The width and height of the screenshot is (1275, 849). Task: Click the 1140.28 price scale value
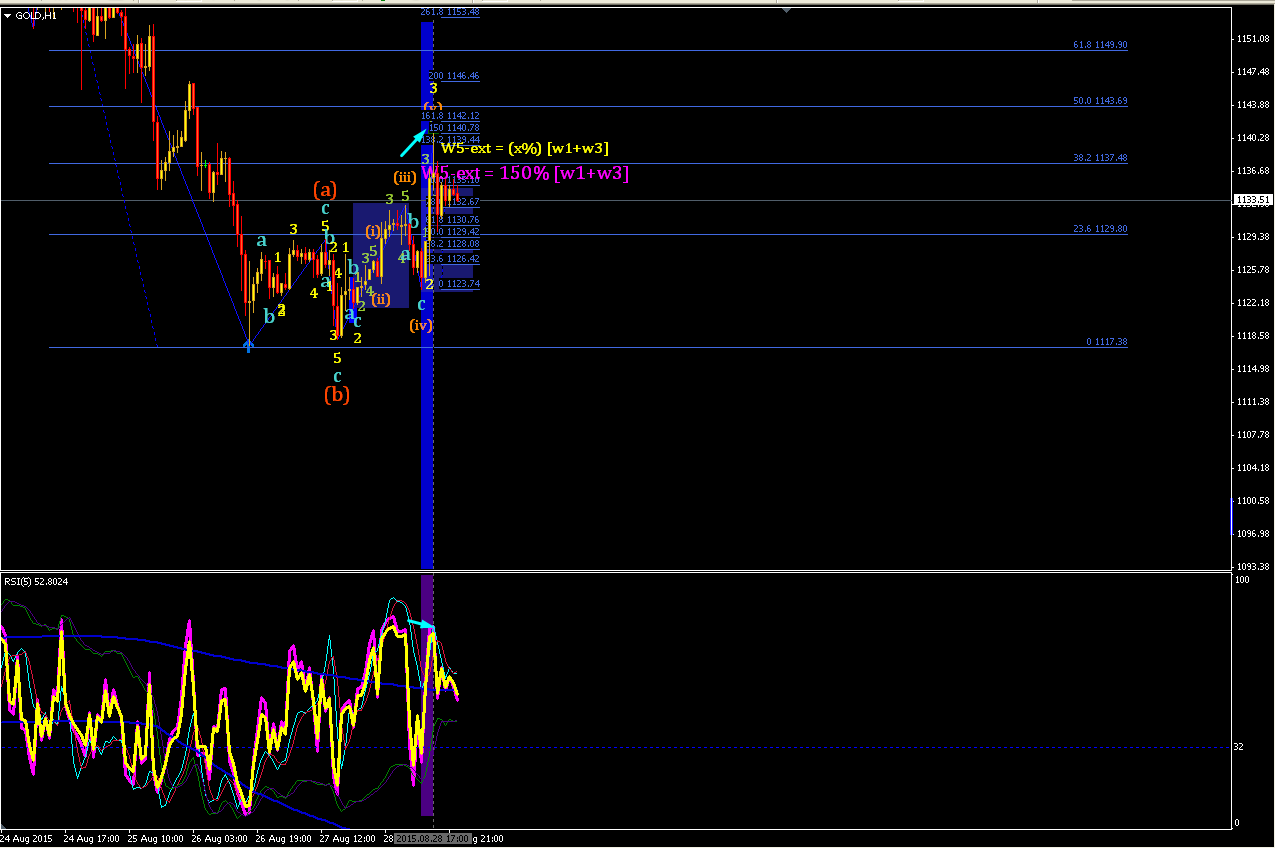(x=1254, y=137)
